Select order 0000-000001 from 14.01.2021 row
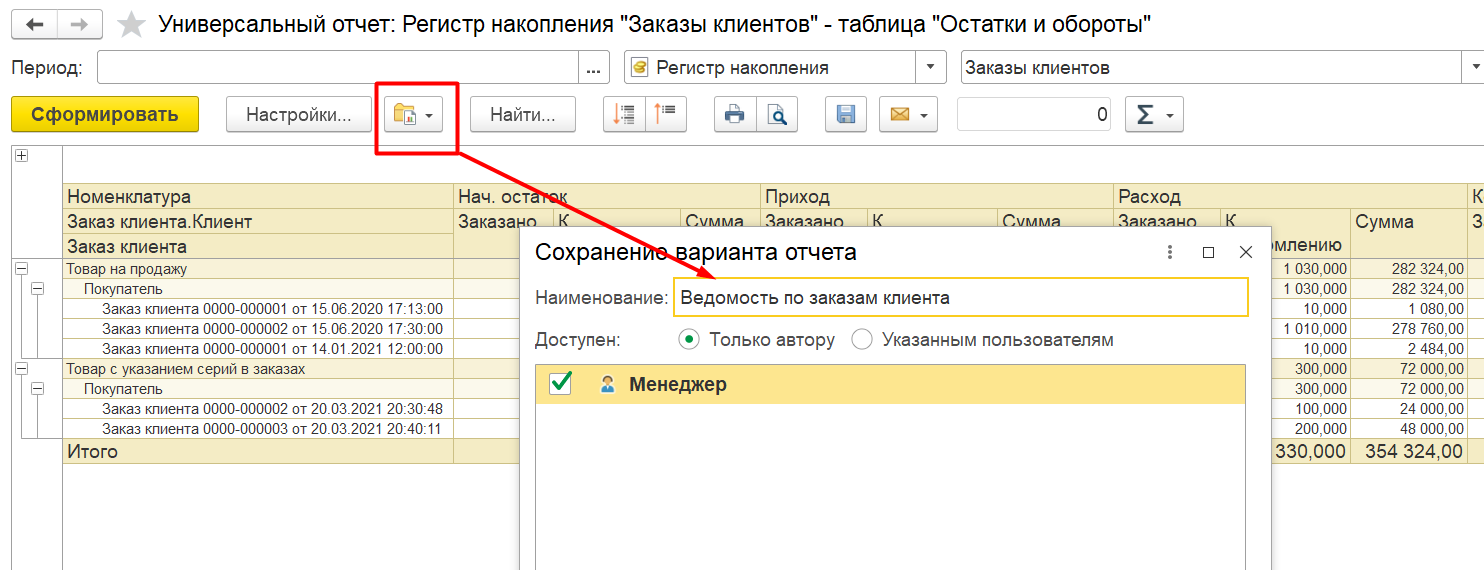The image size is (1484, 570). [272, 349]
